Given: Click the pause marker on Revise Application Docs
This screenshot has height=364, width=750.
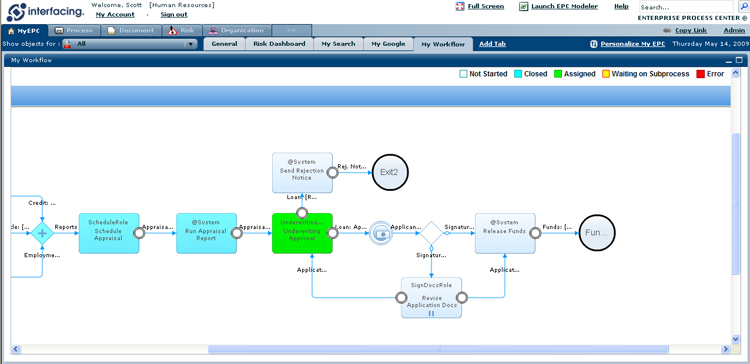Looking at the screenshot, I should click(431, 313).
